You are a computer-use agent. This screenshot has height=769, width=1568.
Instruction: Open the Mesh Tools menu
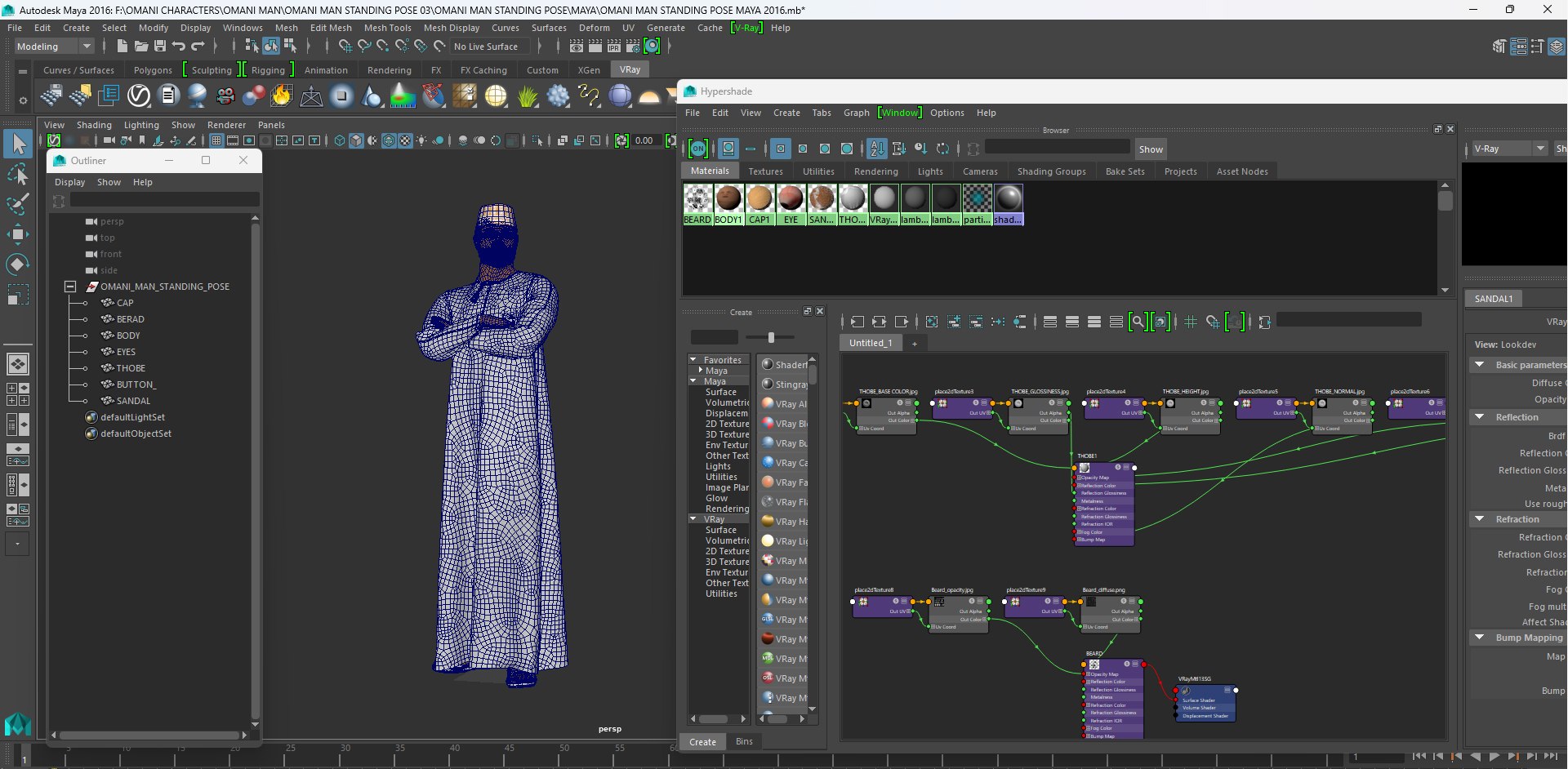pyautogui.click(x=387, y=28)
